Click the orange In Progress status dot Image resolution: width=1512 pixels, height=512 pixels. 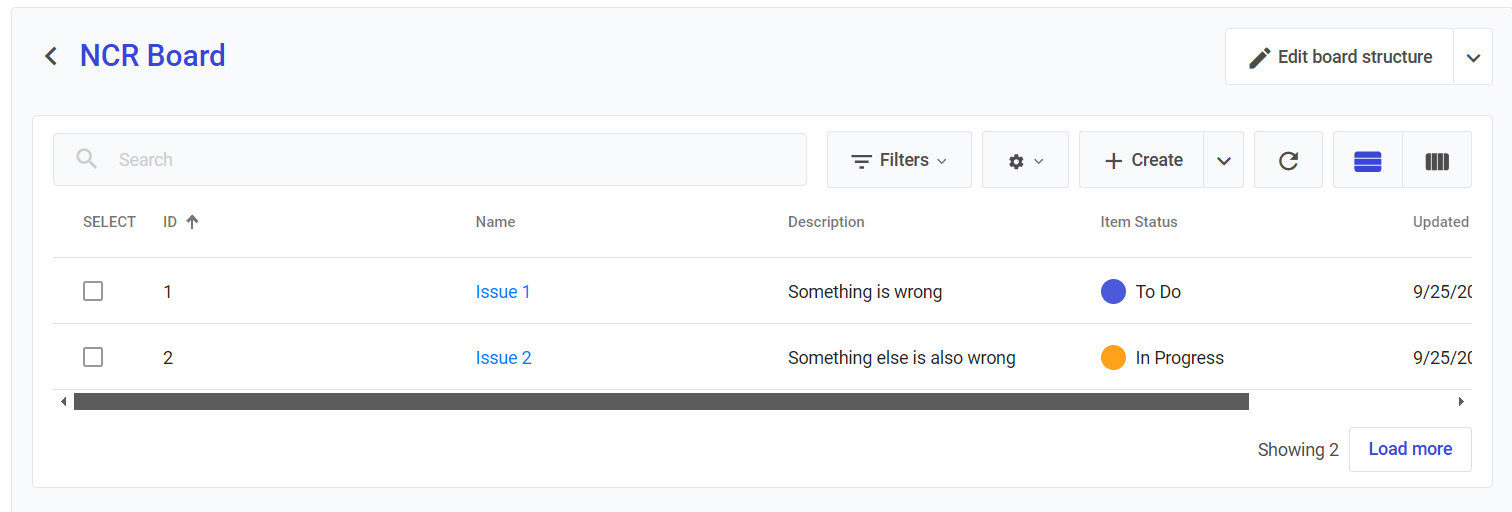pos(1113,357)
